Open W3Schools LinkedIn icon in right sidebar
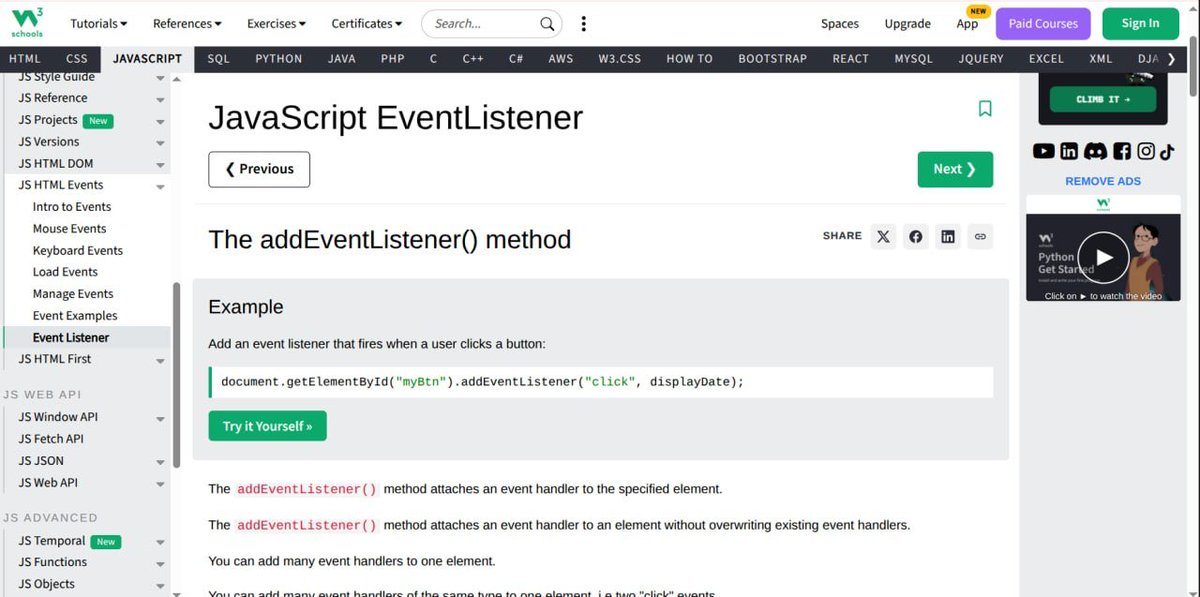This screenshot has width=1200, height=597. point(1069,151)
